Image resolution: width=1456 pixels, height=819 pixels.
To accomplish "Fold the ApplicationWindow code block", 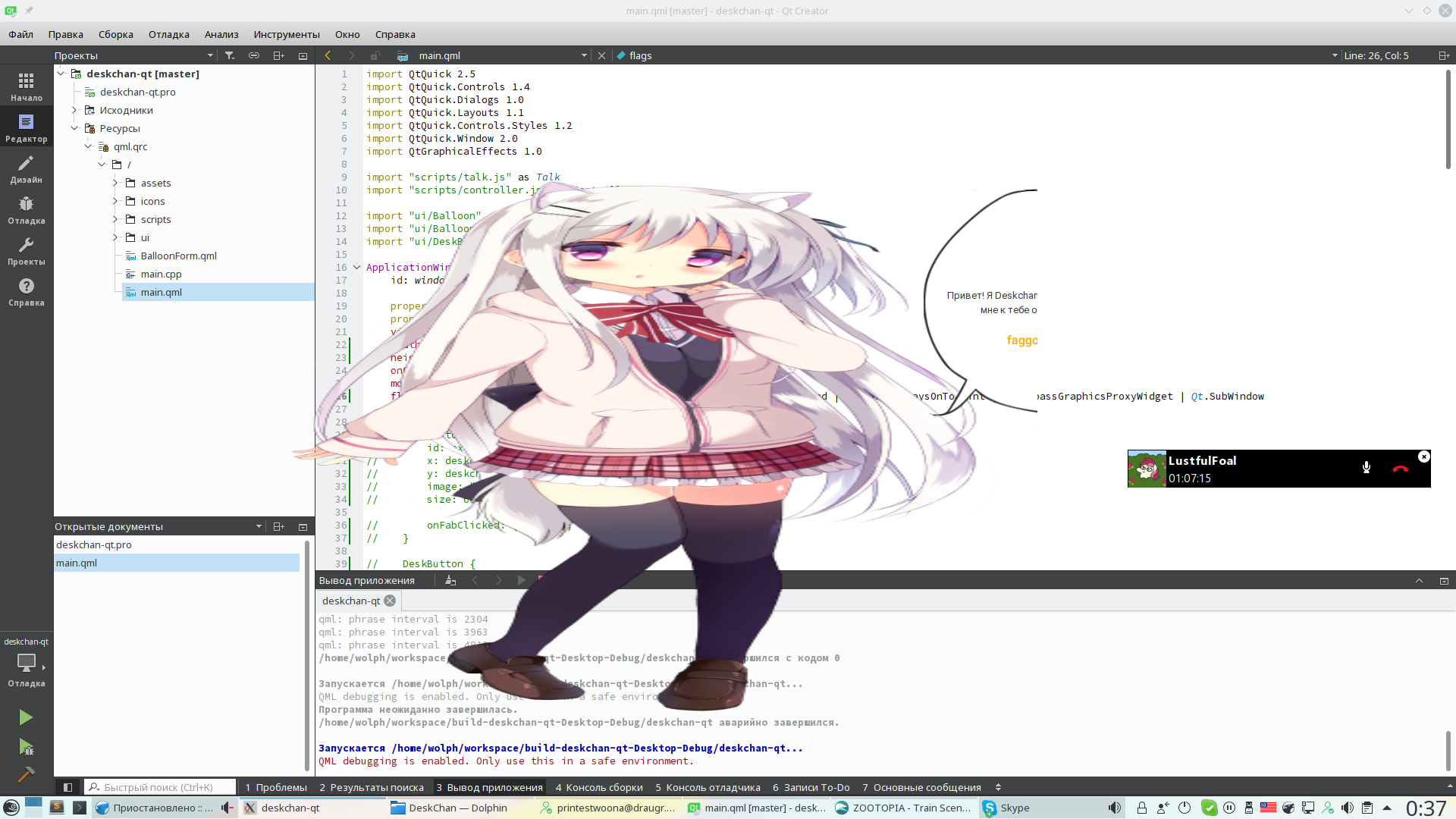I will tap(356, 267).
